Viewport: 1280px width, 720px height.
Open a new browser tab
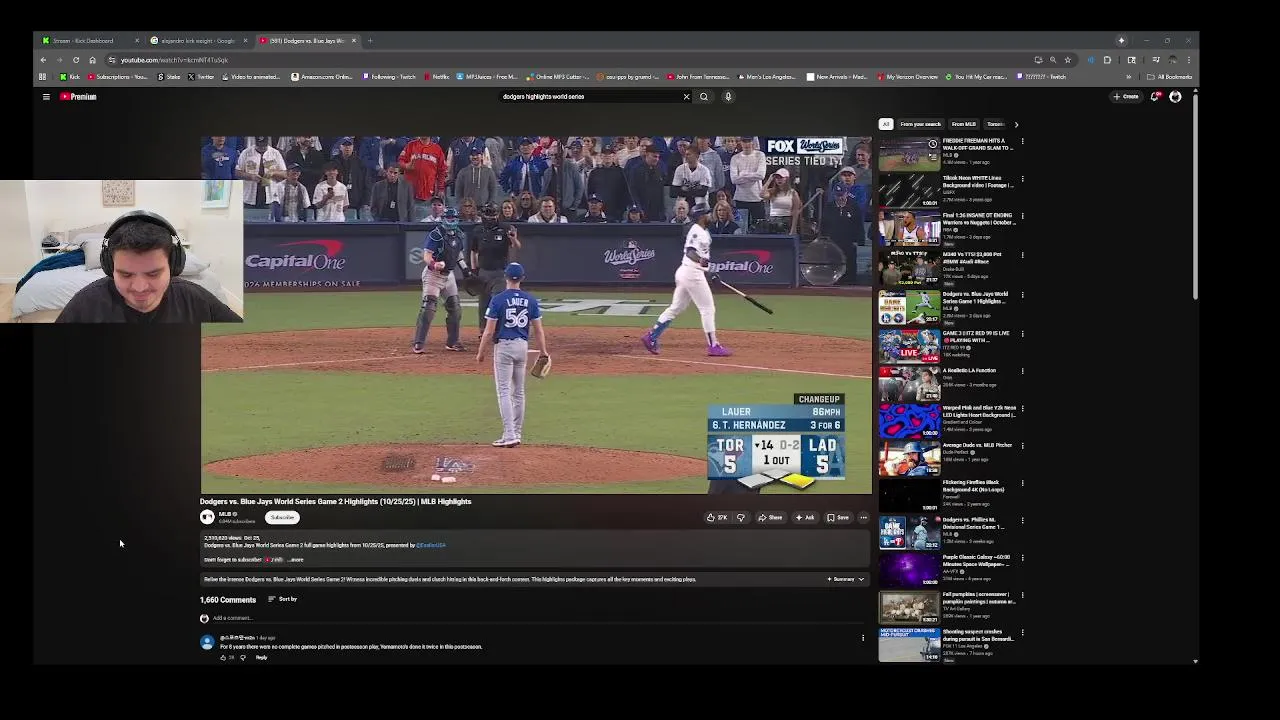coord(370,41)
